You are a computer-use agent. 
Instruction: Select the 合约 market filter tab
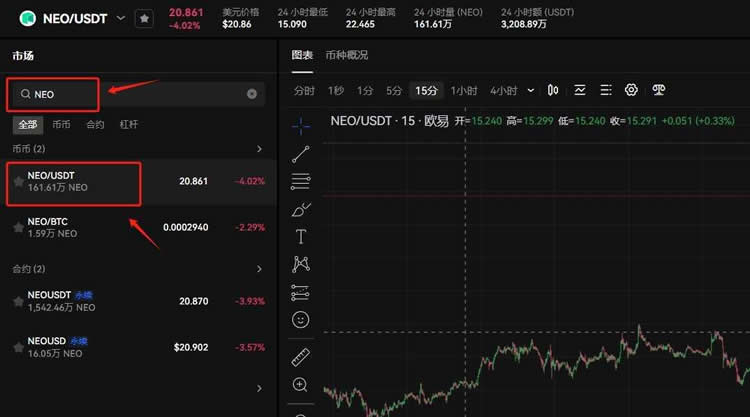pos(95,125)
